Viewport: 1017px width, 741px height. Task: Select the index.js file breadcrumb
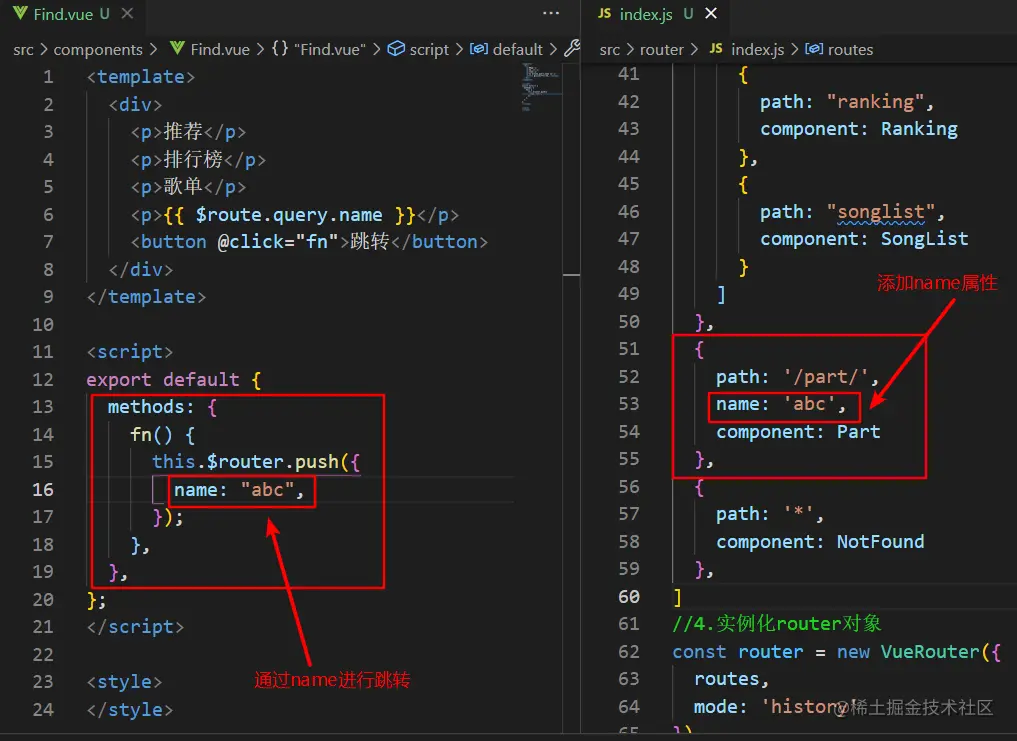tap(757, 49)
